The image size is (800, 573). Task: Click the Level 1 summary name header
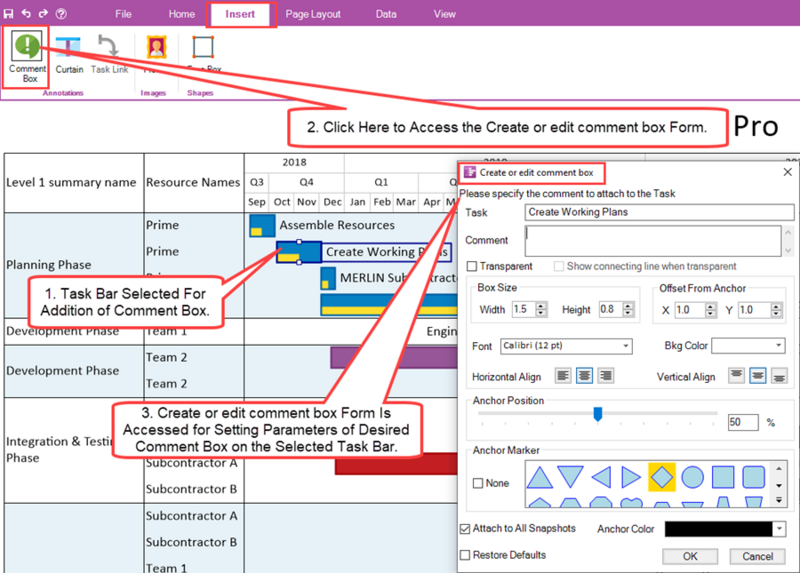click(x=71, y=183)
